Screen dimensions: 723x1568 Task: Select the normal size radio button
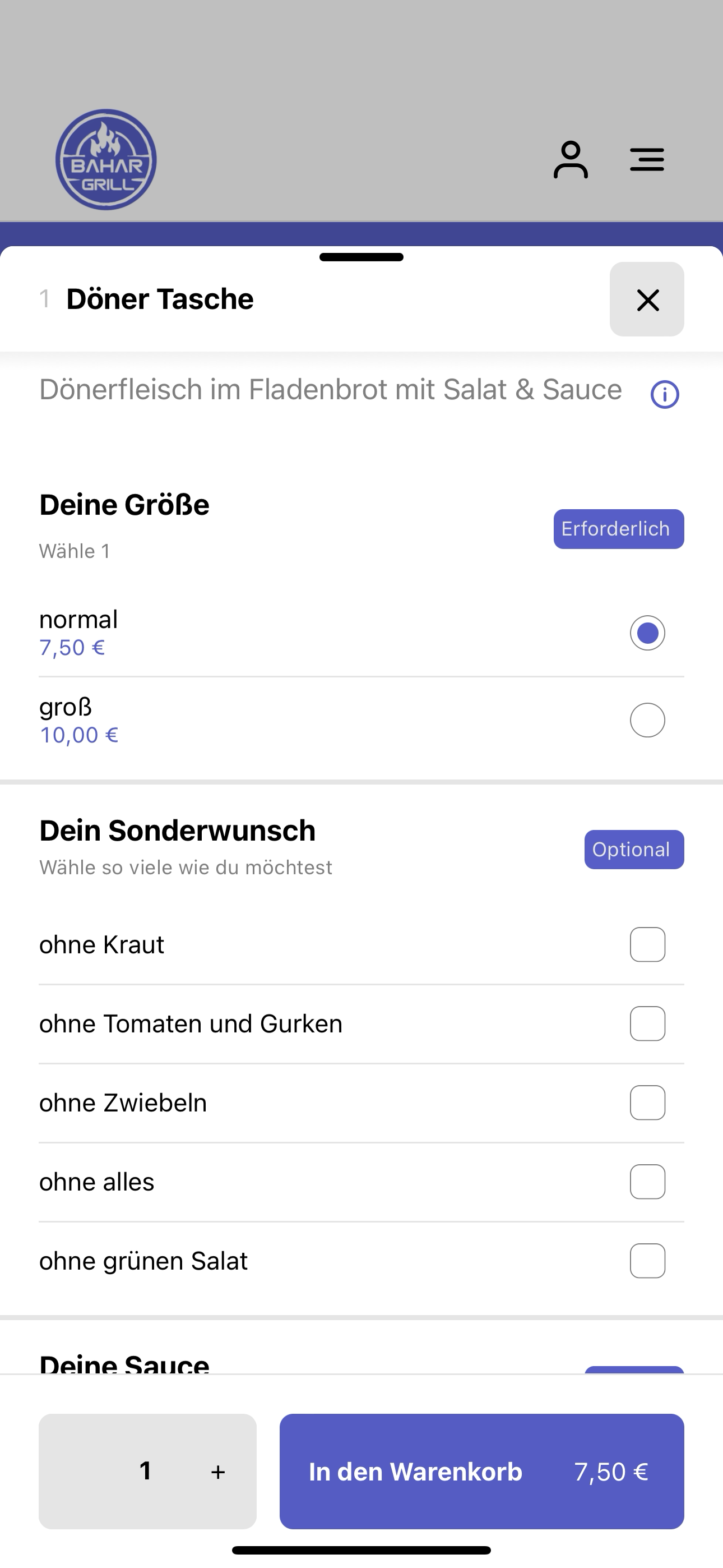pyautogui.click(x=647, y=633)
